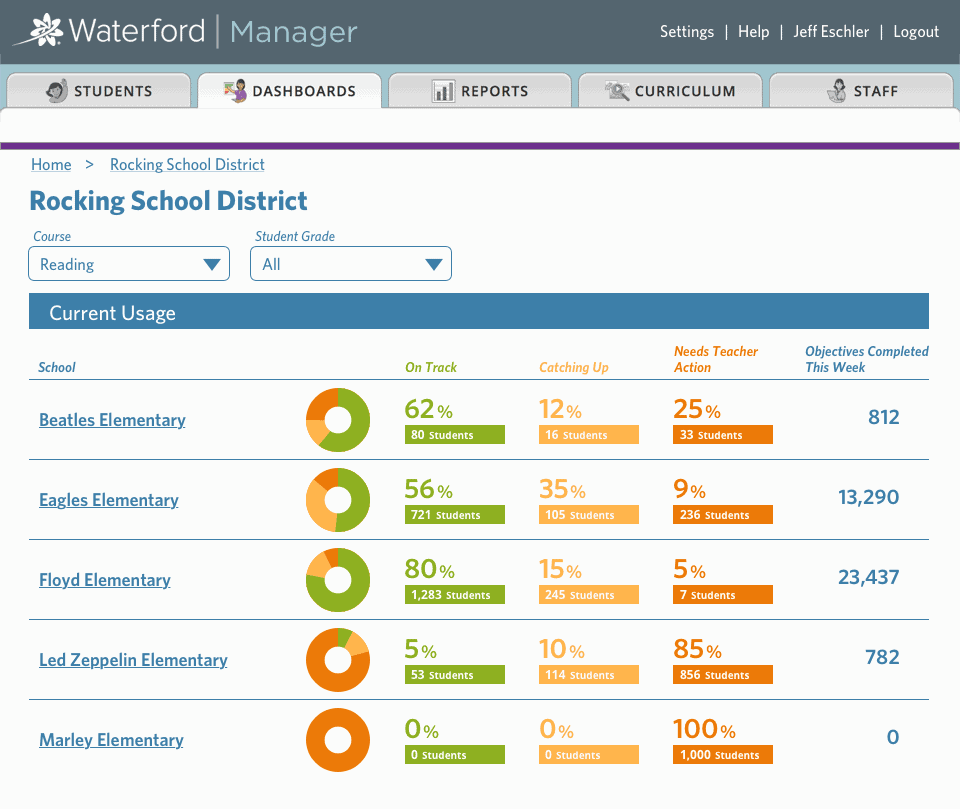Open the Reports tab
Image resolution: width=960 pixels, height=809 pixels.
(480, 91)
